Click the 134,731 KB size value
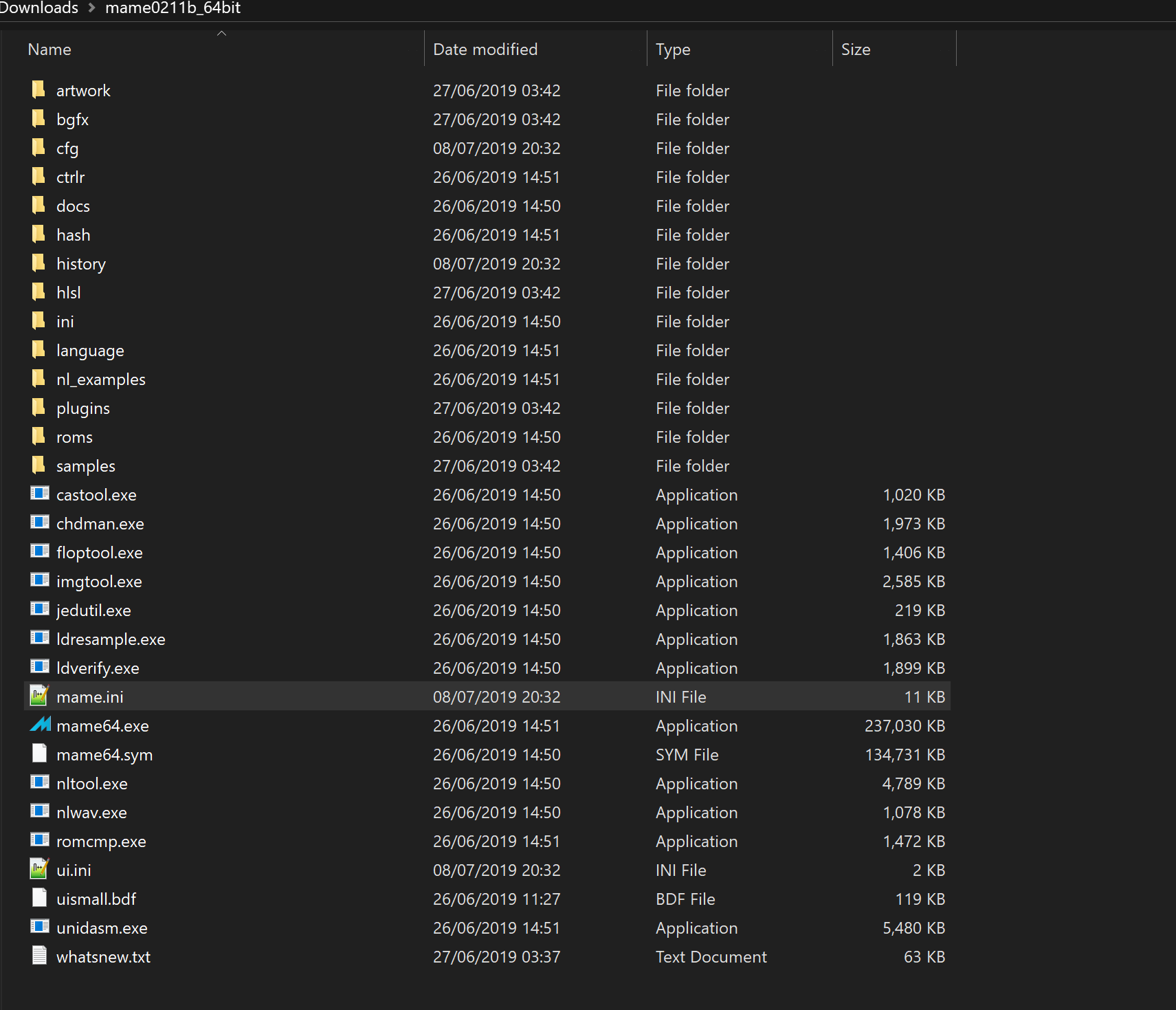 905,755
